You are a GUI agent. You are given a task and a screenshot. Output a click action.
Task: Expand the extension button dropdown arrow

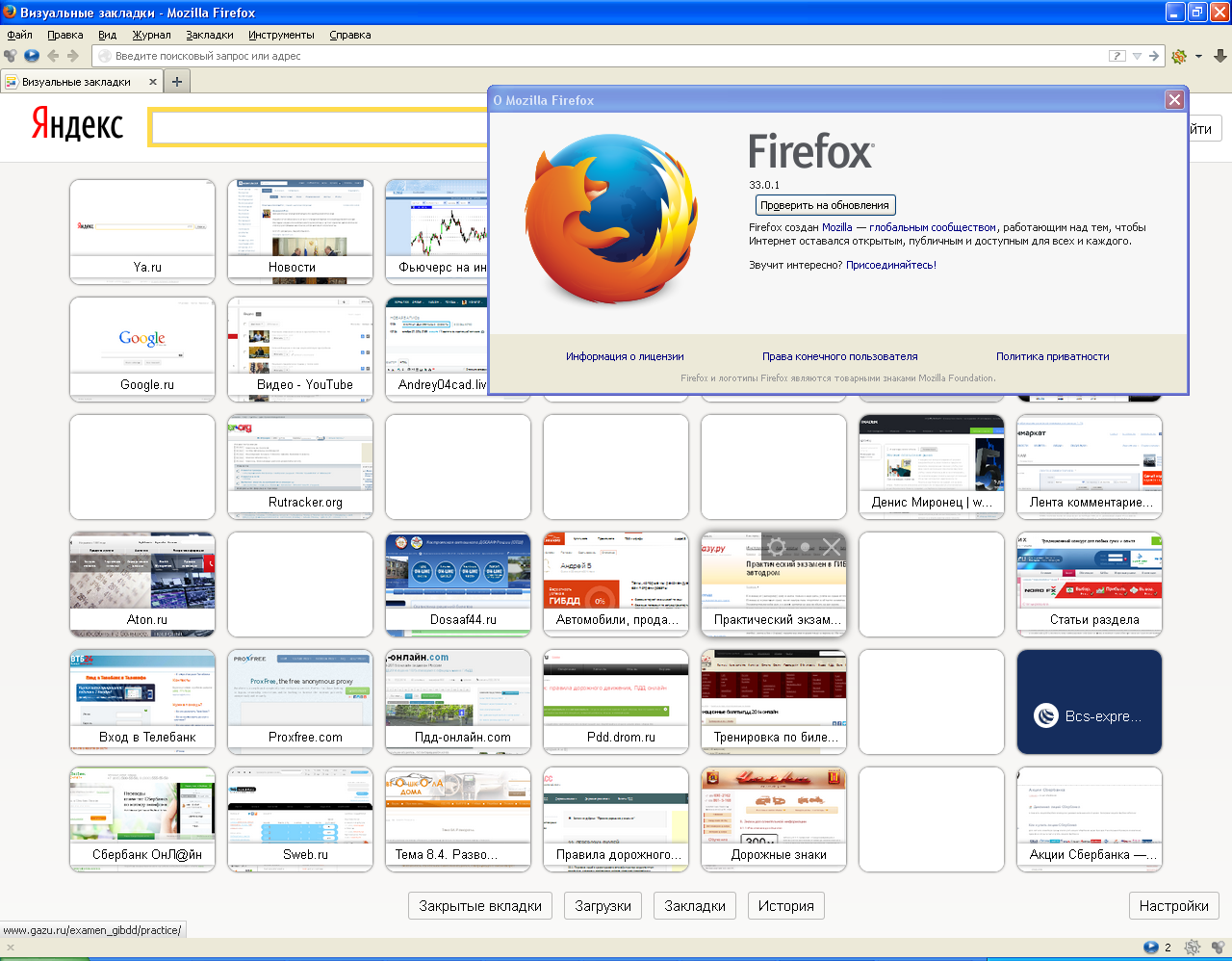[x=1198, y=56]
